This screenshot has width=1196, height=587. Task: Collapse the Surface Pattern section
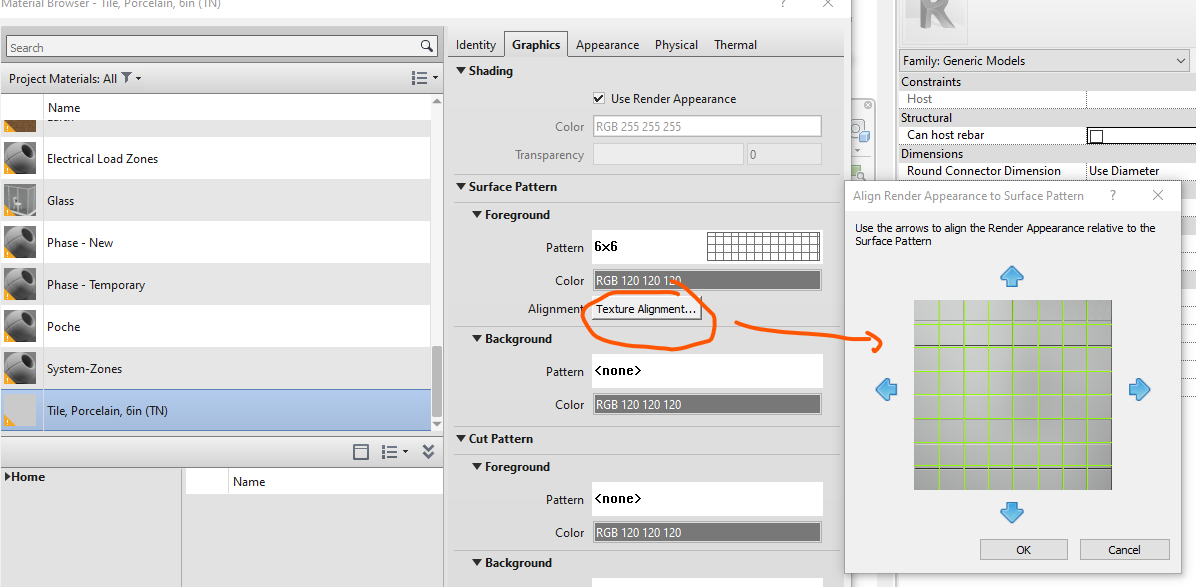pyautogui.click(x=461, y=187)
